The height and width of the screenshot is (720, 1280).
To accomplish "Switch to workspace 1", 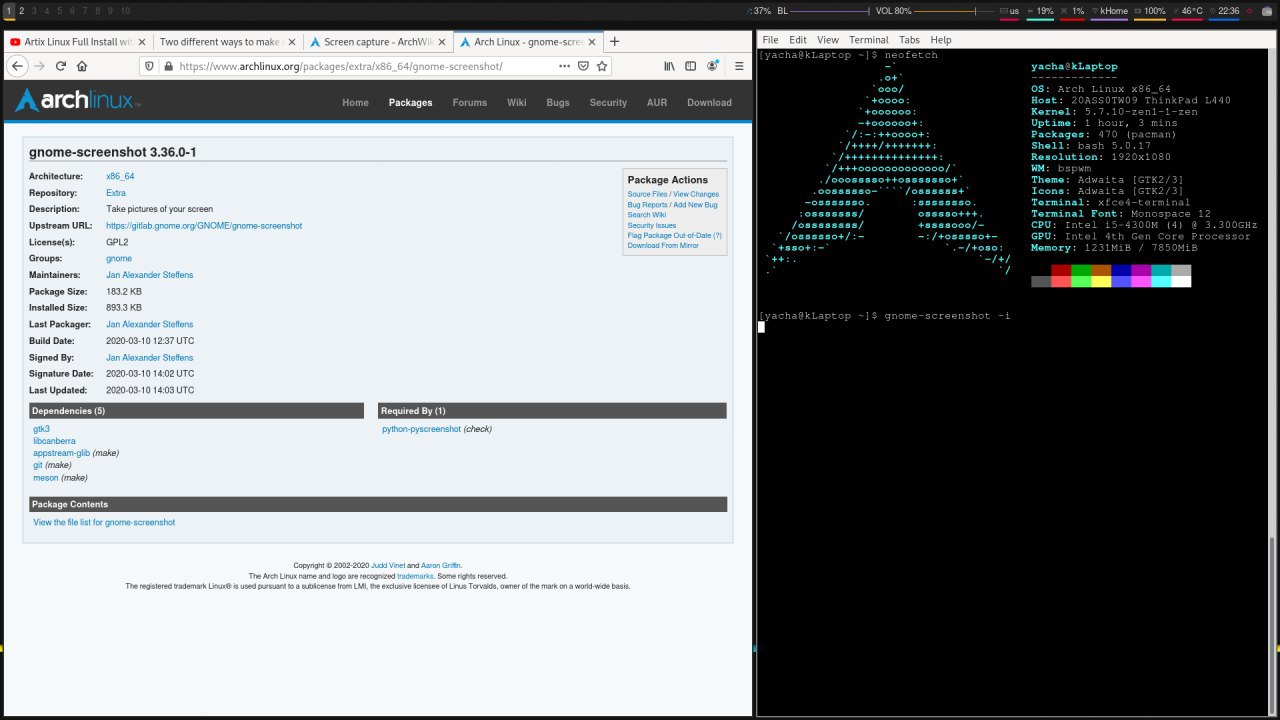I will [x=9, y=10].
